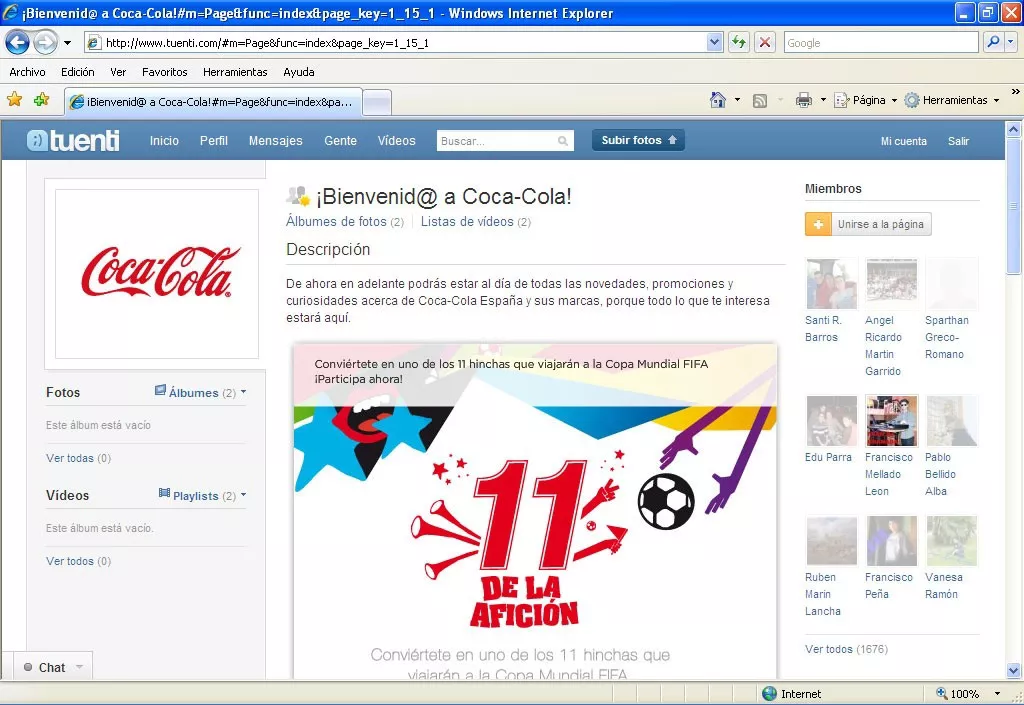1024x705 pixels.
Task: Click the Buscar search field
Action: (x=505, y=140)
